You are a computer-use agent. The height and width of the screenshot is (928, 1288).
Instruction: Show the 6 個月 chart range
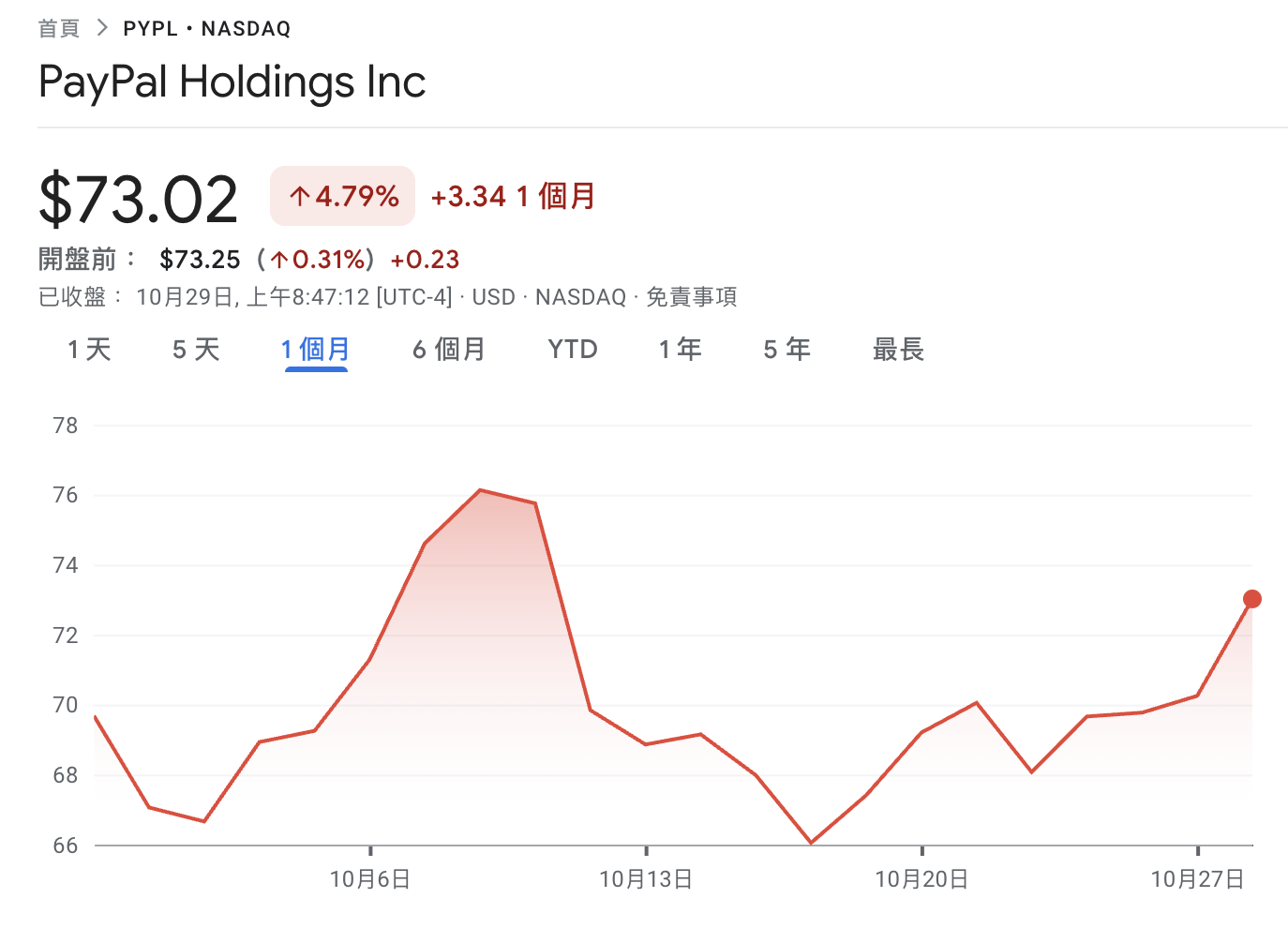449,350
